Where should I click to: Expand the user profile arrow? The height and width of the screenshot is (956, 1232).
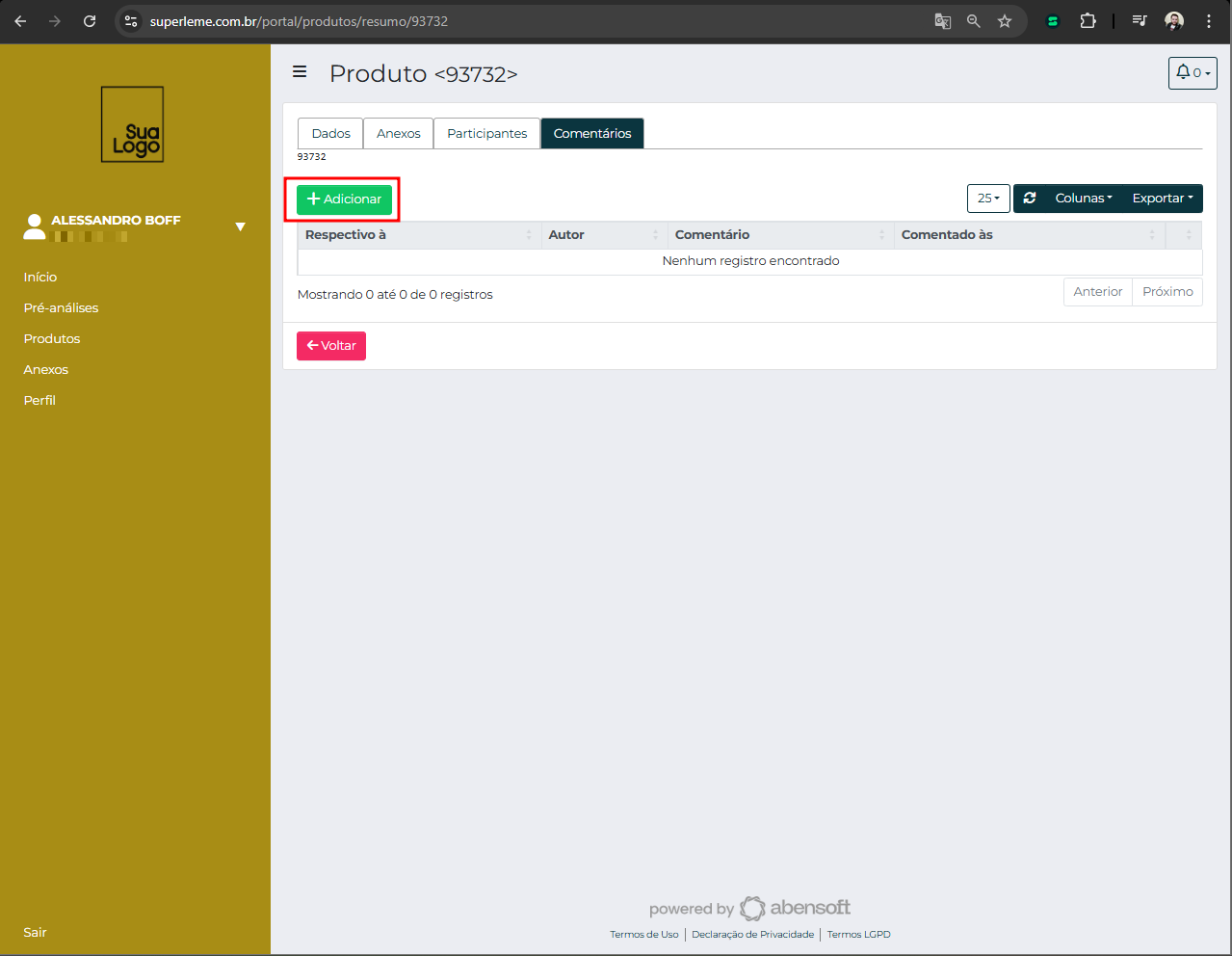241,227
